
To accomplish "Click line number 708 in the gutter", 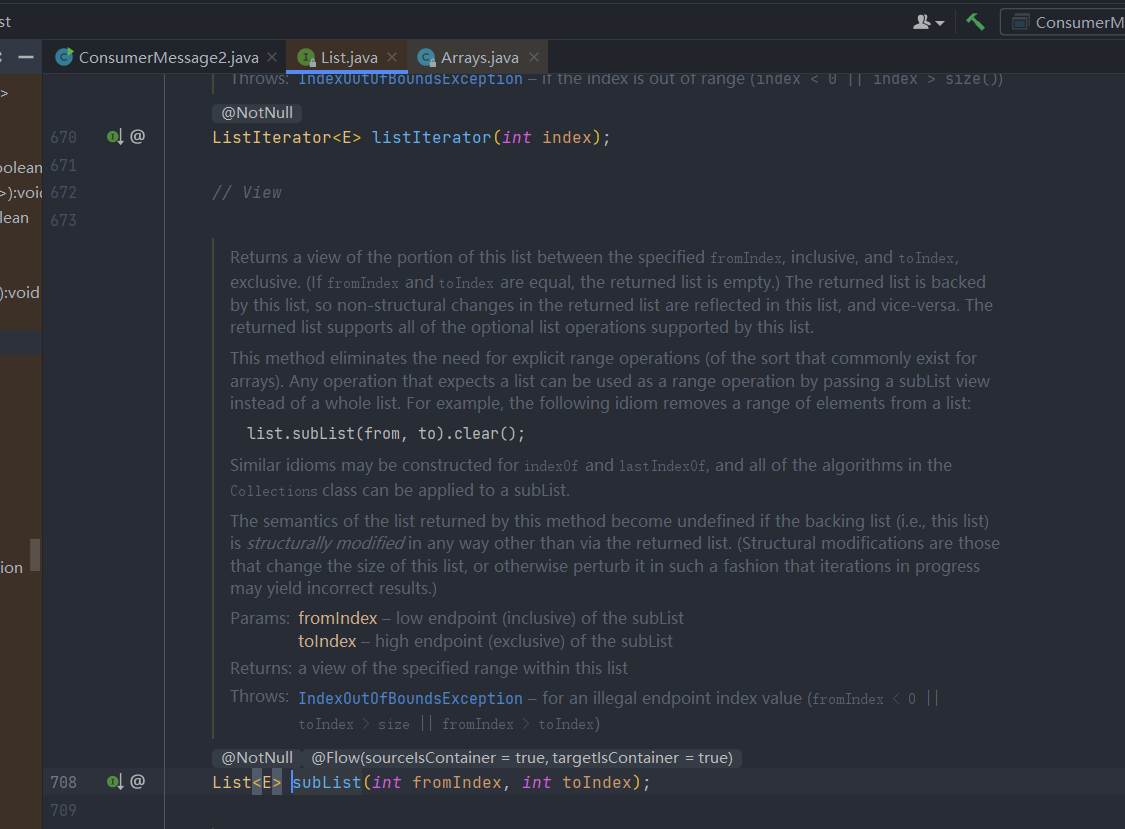I will point(63,782).
